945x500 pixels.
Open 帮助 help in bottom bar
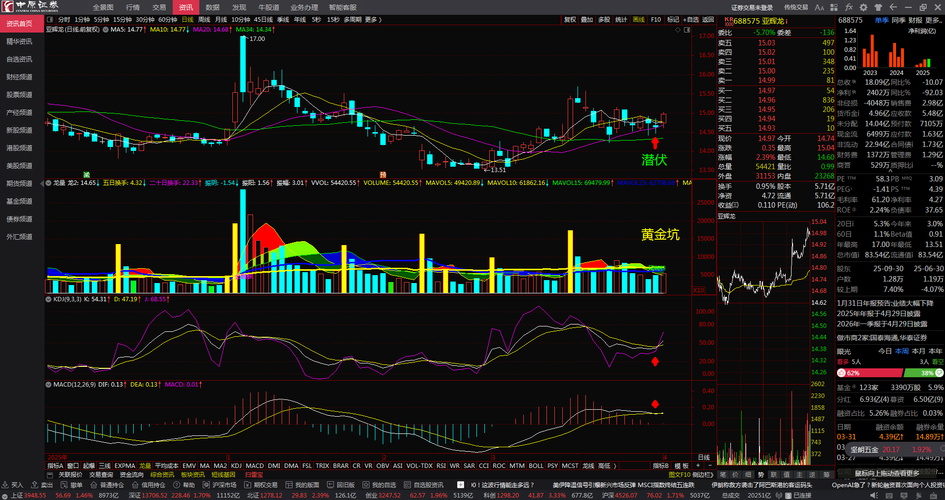coord(185,484)
